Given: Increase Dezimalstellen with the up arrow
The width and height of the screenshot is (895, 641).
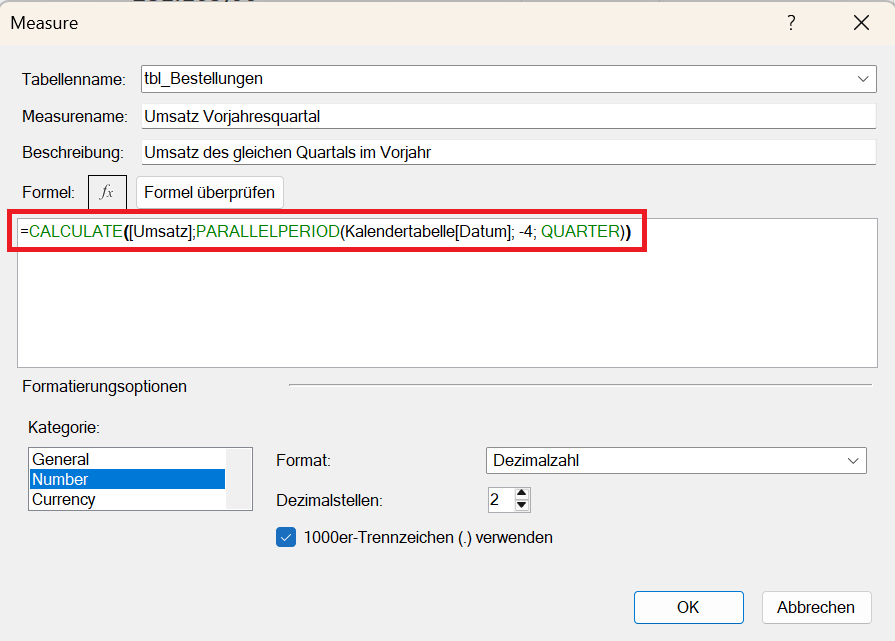Looking at the screenshot, I should click(522, 493).
